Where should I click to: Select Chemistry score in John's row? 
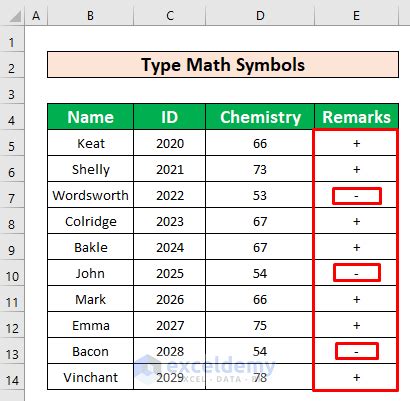click(x=260, y=273)
